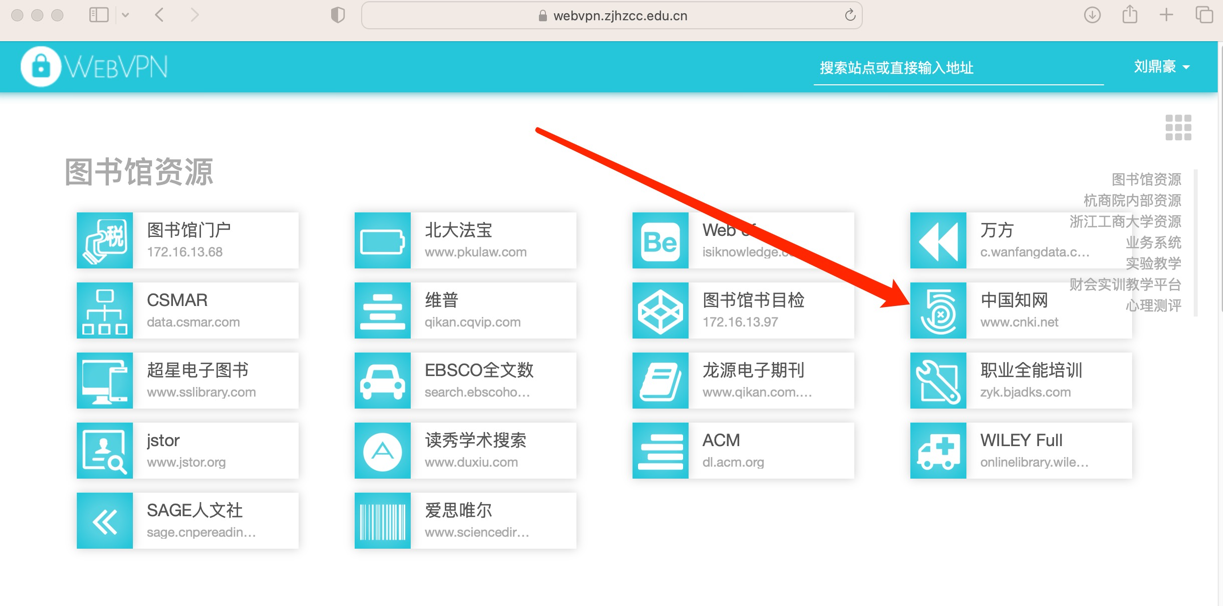Image resolution: width=1223 pixels, height=606 pixels.
Task: Jump to 图书馆资源 section
Action: [1146, 179]
